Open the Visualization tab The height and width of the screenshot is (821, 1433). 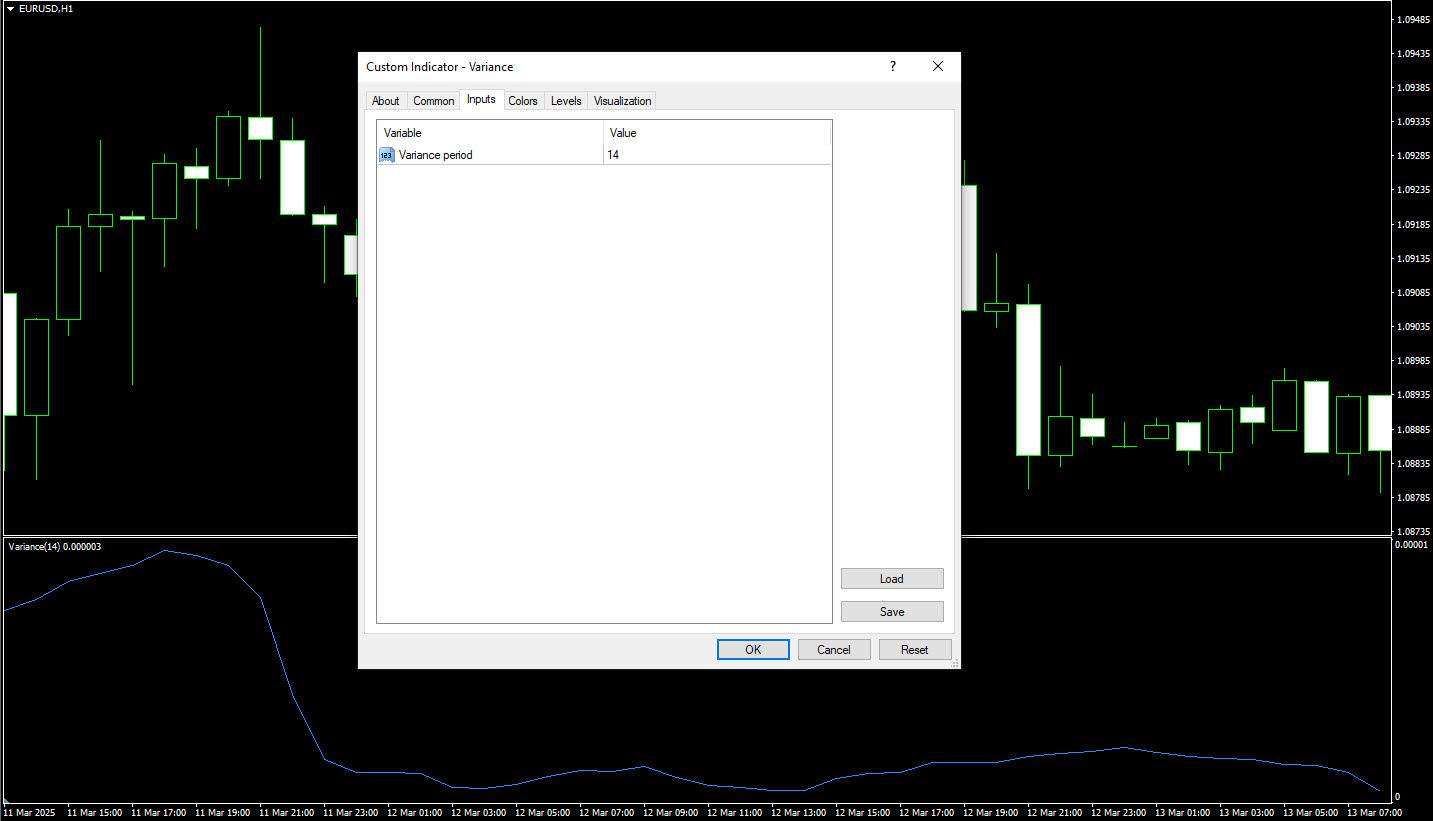tap(622, 101)
